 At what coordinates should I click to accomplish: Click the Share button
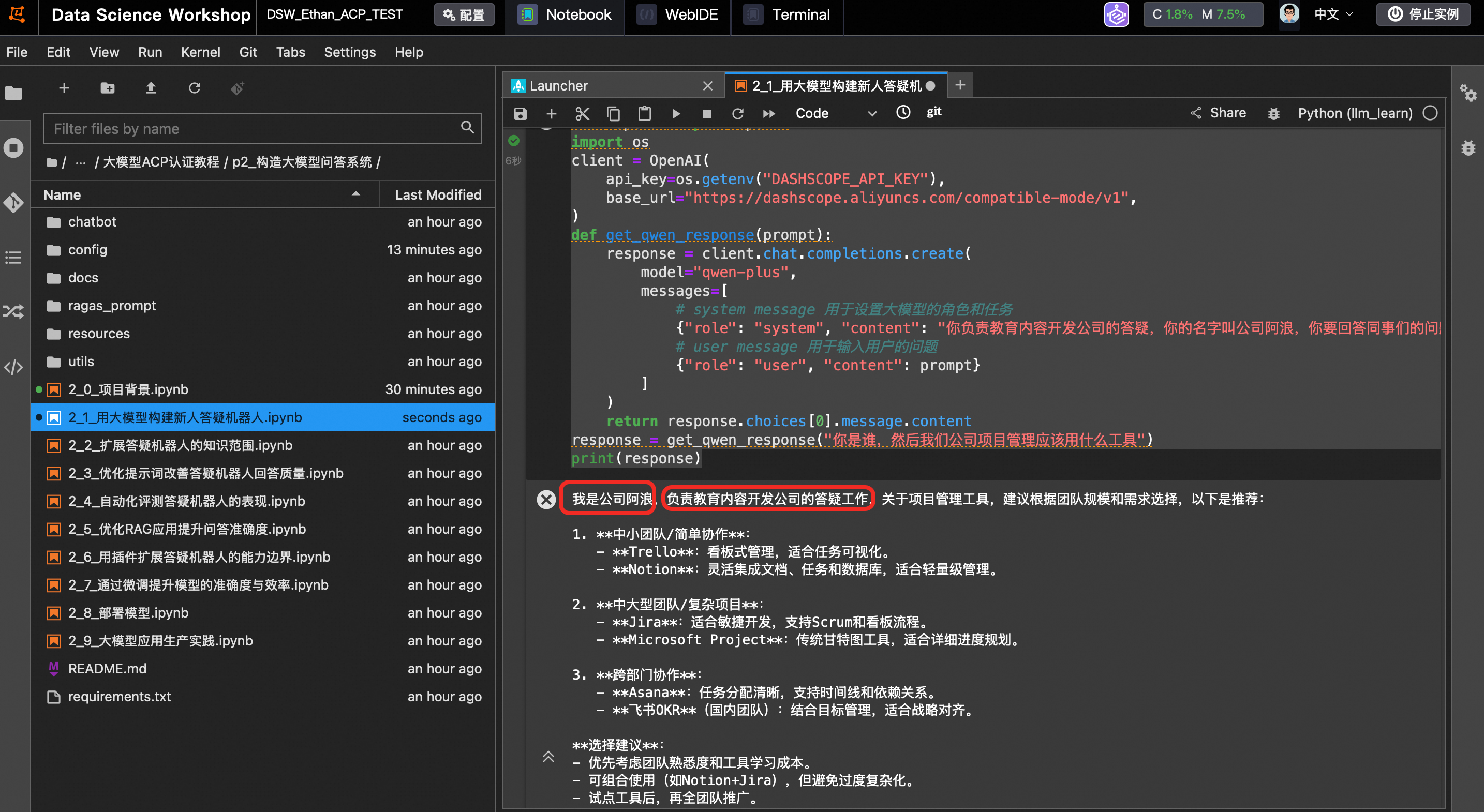tap(1219, 113)
